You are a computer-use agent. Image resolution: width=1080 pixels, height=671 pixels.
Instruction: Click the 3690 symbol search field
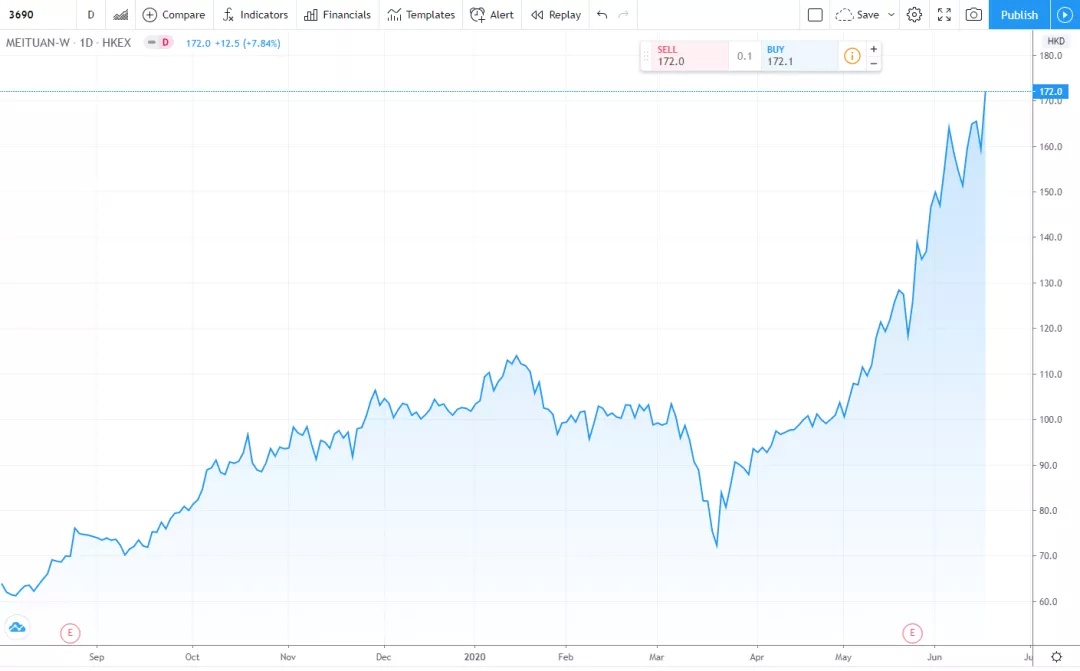[x=38, y=14]
